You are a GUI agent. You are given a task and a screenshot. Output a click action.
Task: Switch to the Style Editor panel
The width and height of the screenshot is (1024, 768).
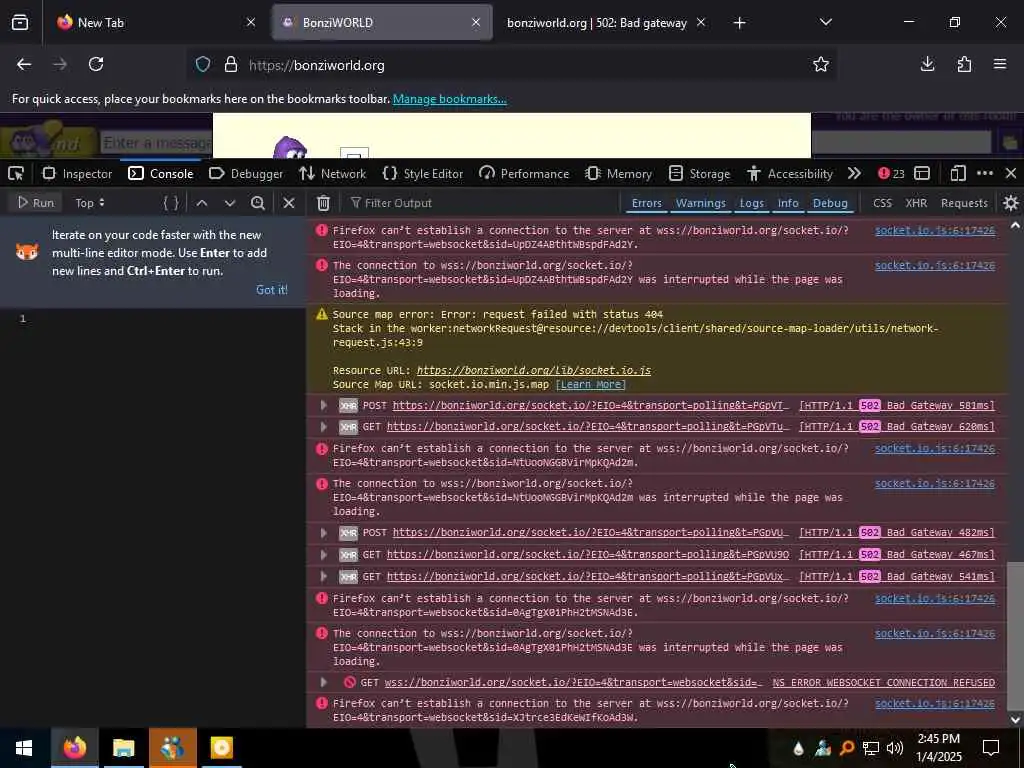click(423, 174)
